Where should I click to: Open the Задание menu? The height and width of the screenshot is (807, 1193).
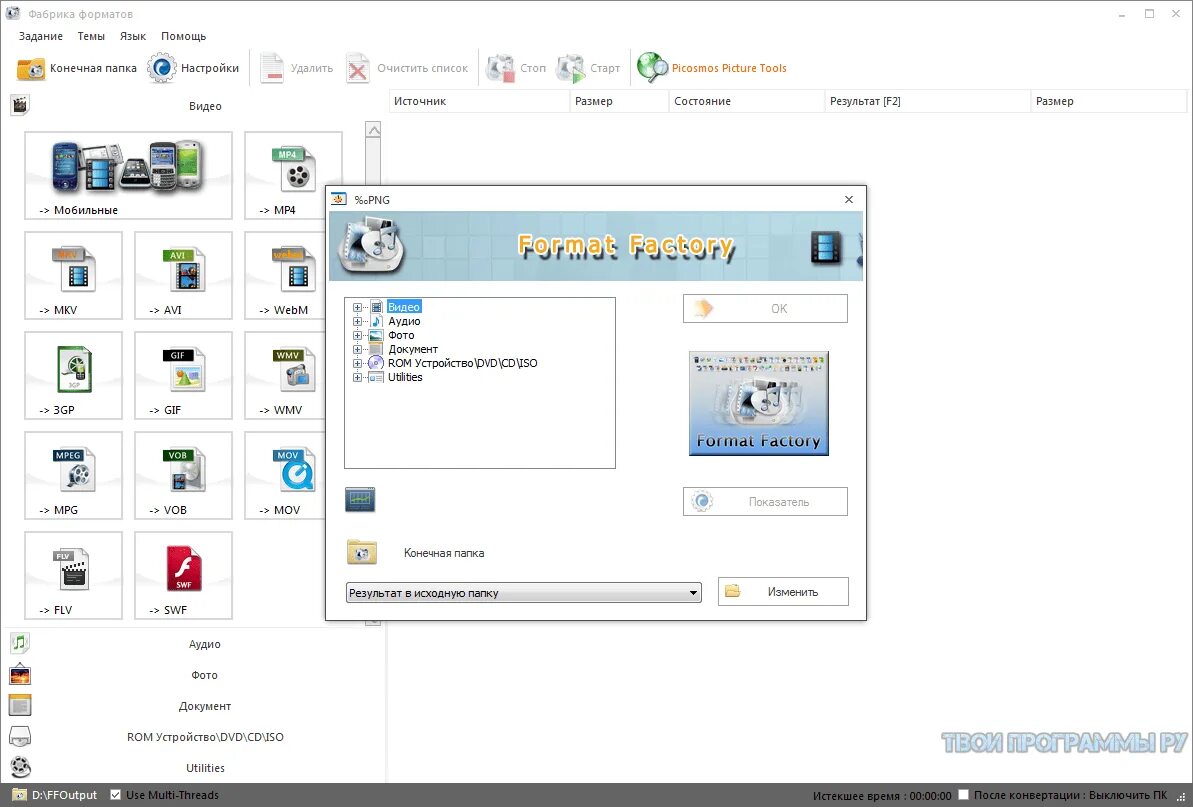click(x=41, y=36)
